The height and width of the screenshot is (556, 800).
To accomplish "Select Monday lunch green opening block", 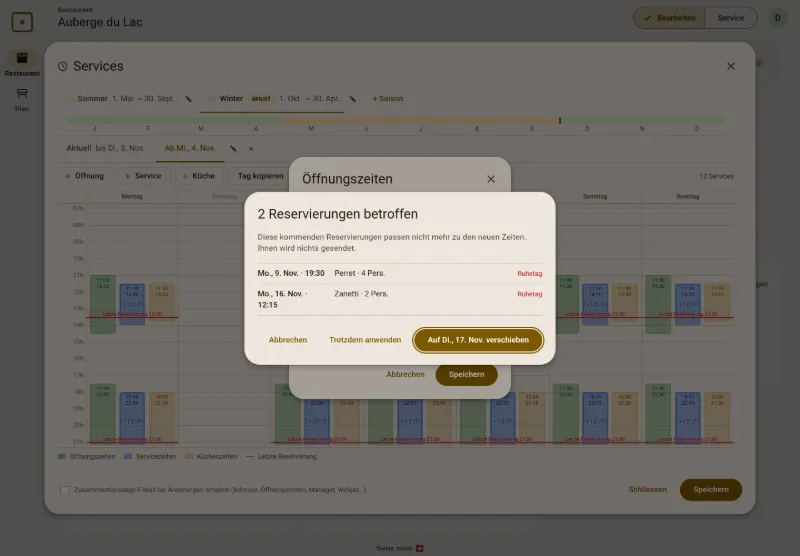I will pos(103,305).
